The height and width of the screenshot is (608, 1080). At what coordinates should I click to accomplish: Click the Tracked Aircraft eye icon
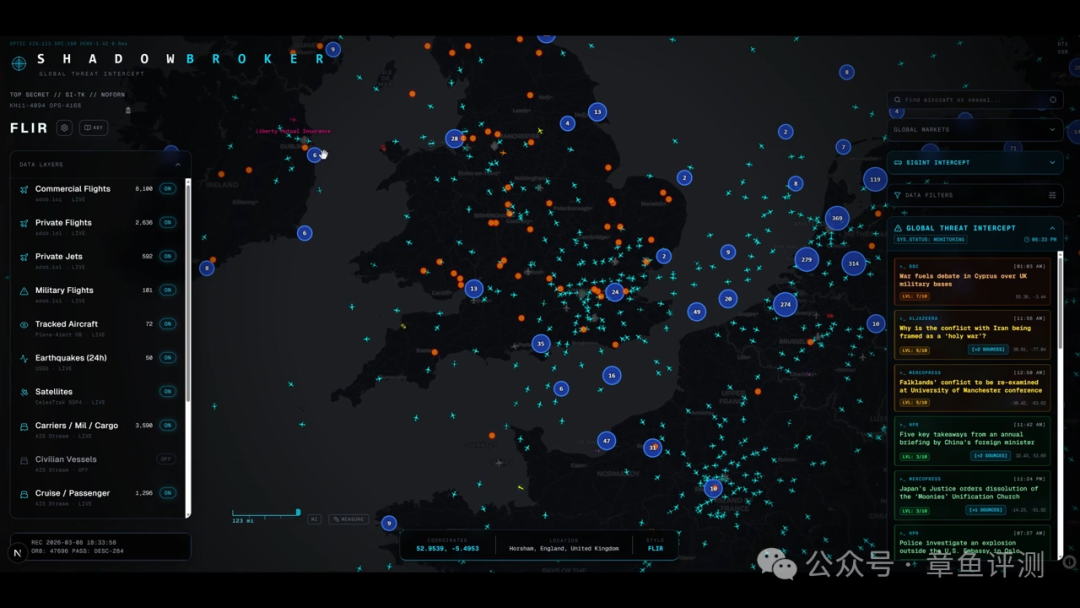tap(24, 325)
